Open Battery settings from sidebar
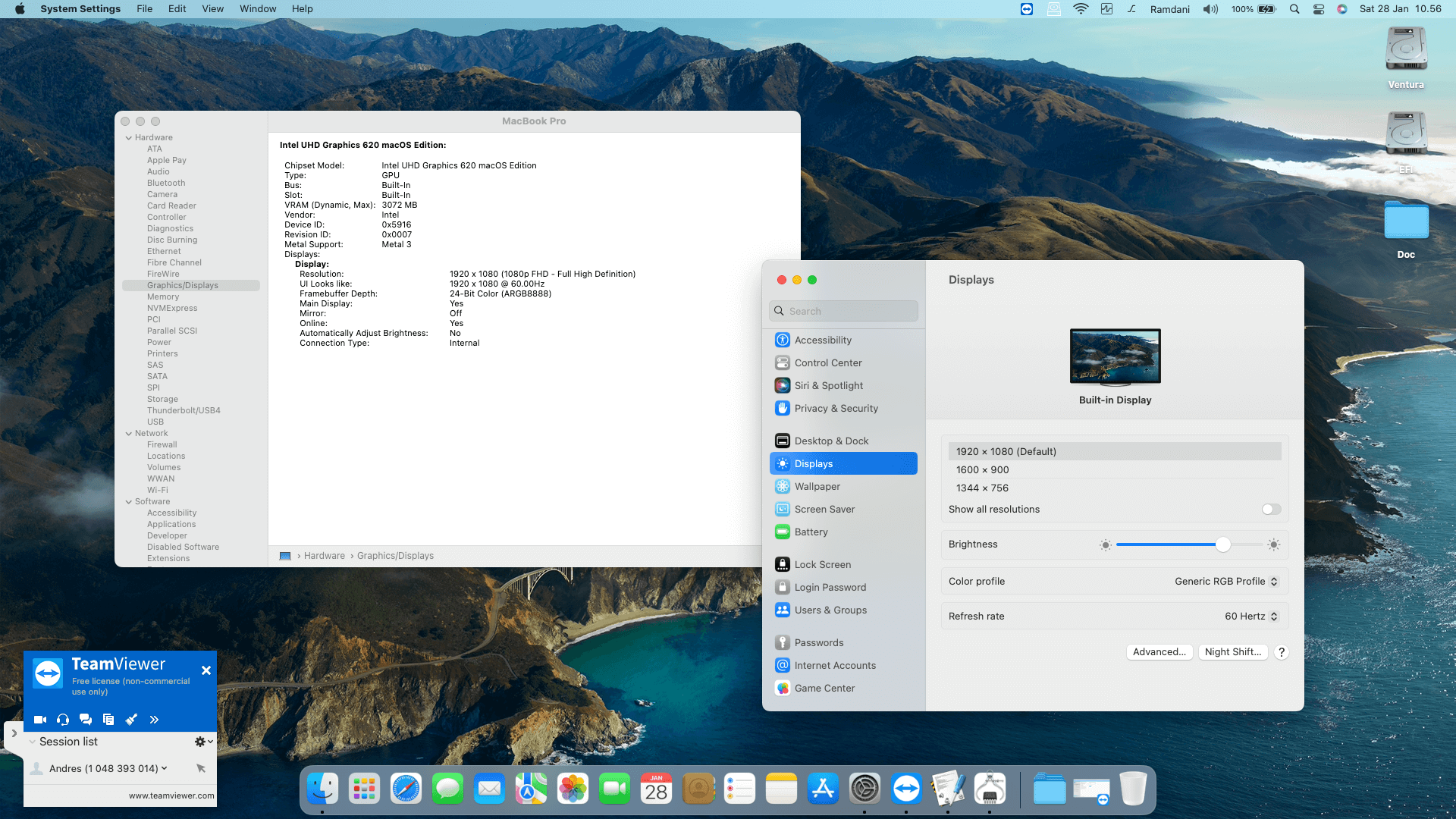Image resolution: width=1456 pixels, height=819 pixels. 811,532
